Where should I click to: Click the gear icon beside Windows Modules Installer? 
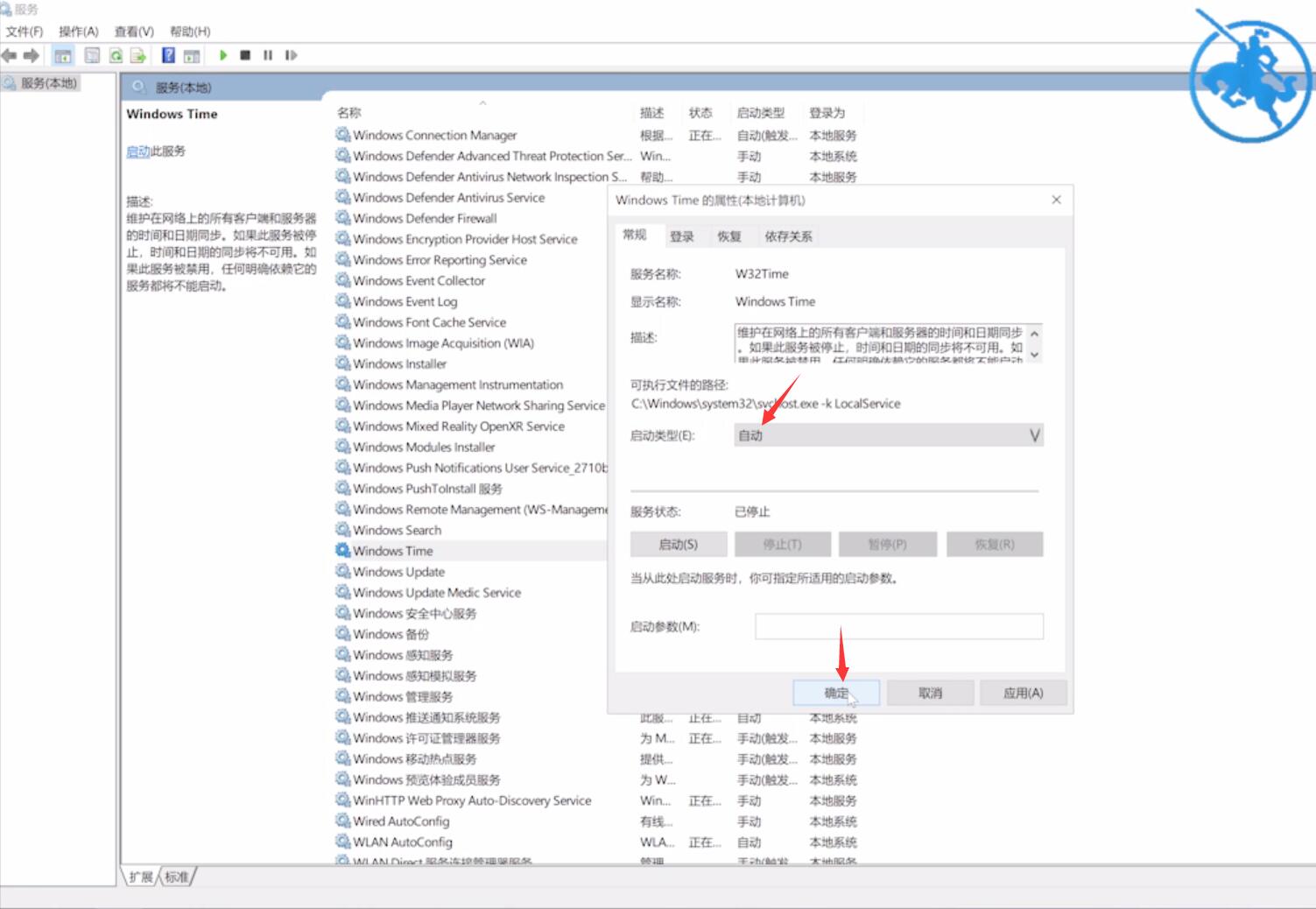point(342,446)
